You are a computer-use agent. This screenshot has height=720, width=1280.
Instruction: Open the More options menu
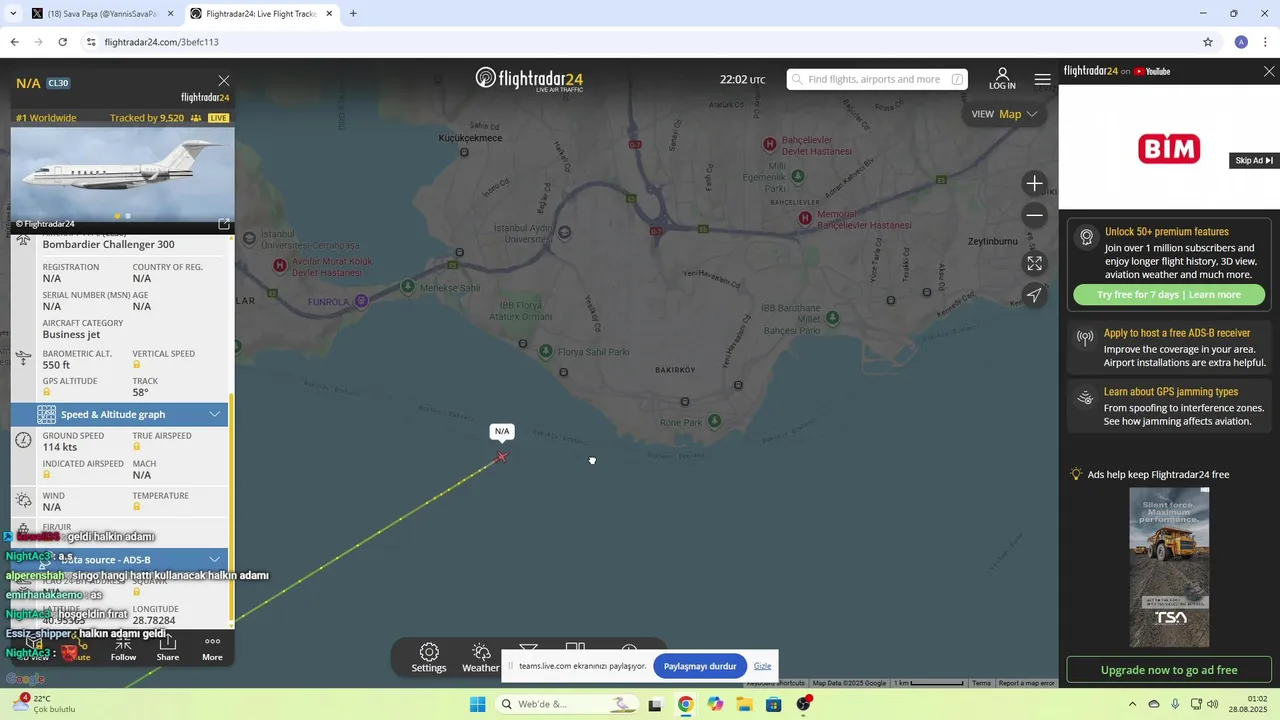pos(212,648)
